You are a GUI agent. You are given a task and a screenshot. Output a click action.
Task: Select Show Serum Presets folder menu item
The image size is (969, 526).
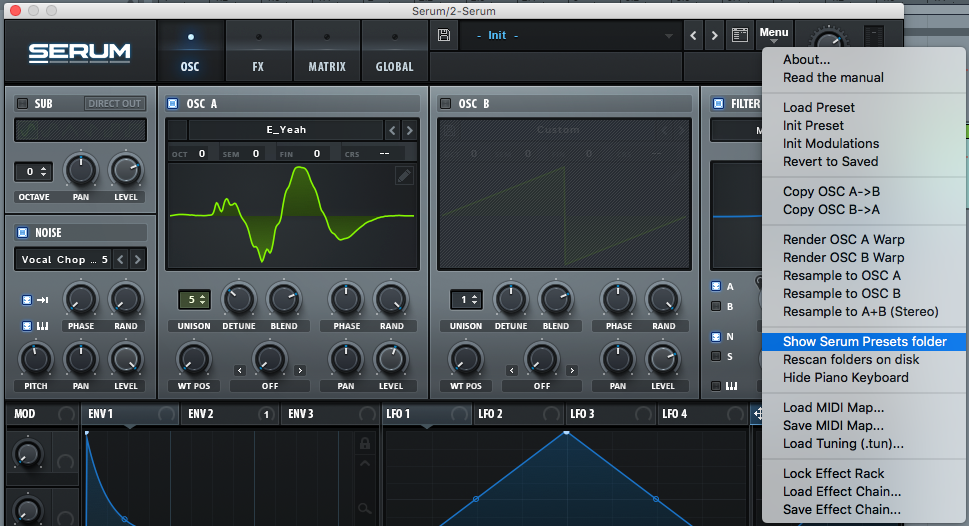click(864, 342)
